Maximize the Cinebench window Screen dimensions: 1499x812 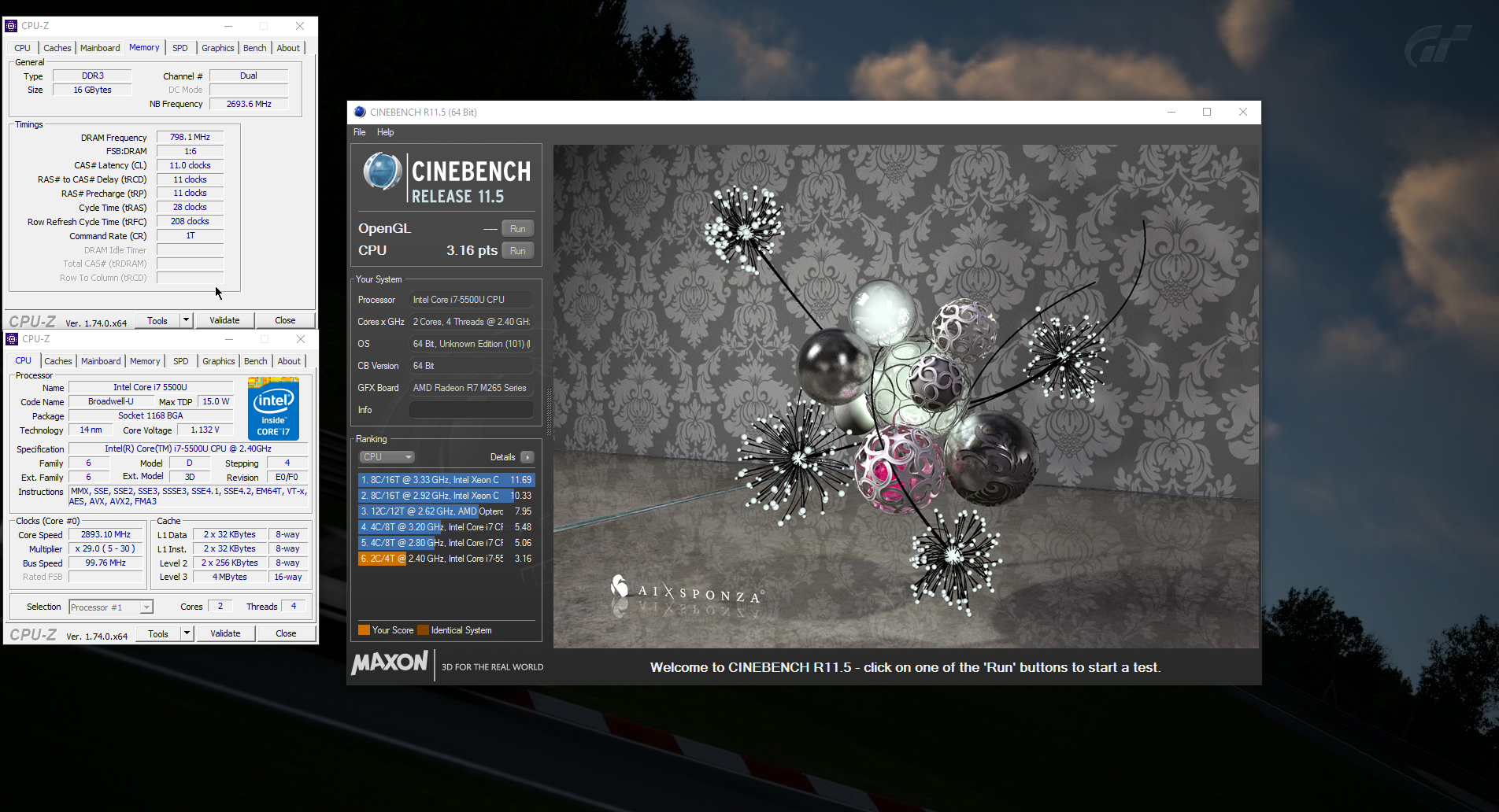point(1207,112)
